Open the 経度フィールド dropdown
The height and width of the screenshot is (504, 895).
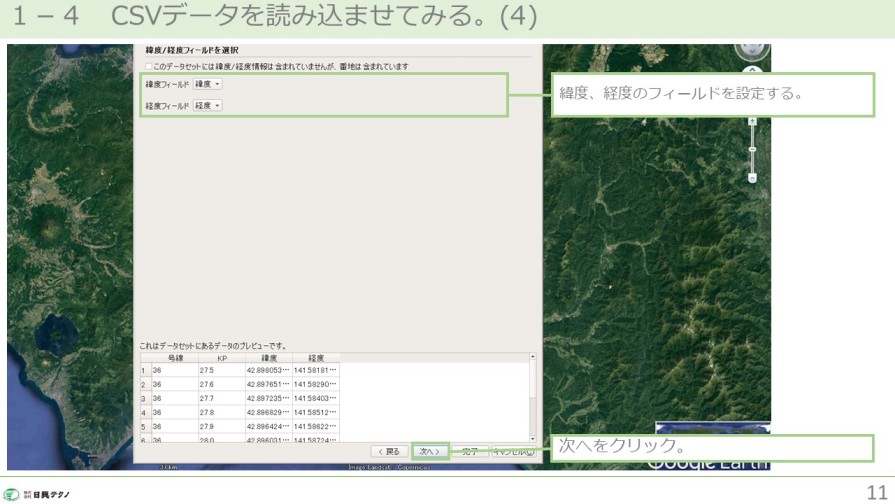click(206, 105)
